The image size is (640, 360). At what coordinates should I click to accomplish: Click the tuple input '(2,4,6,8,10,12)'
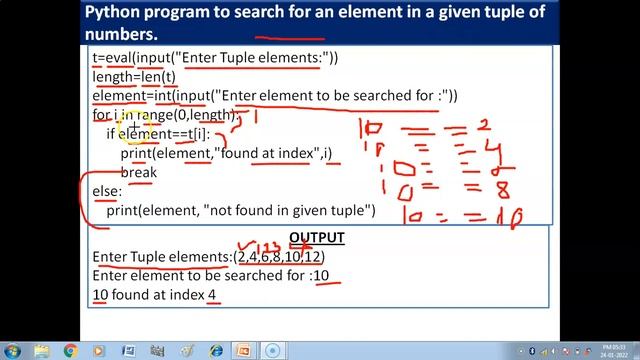pyautogui.click(x=279, y=257)
